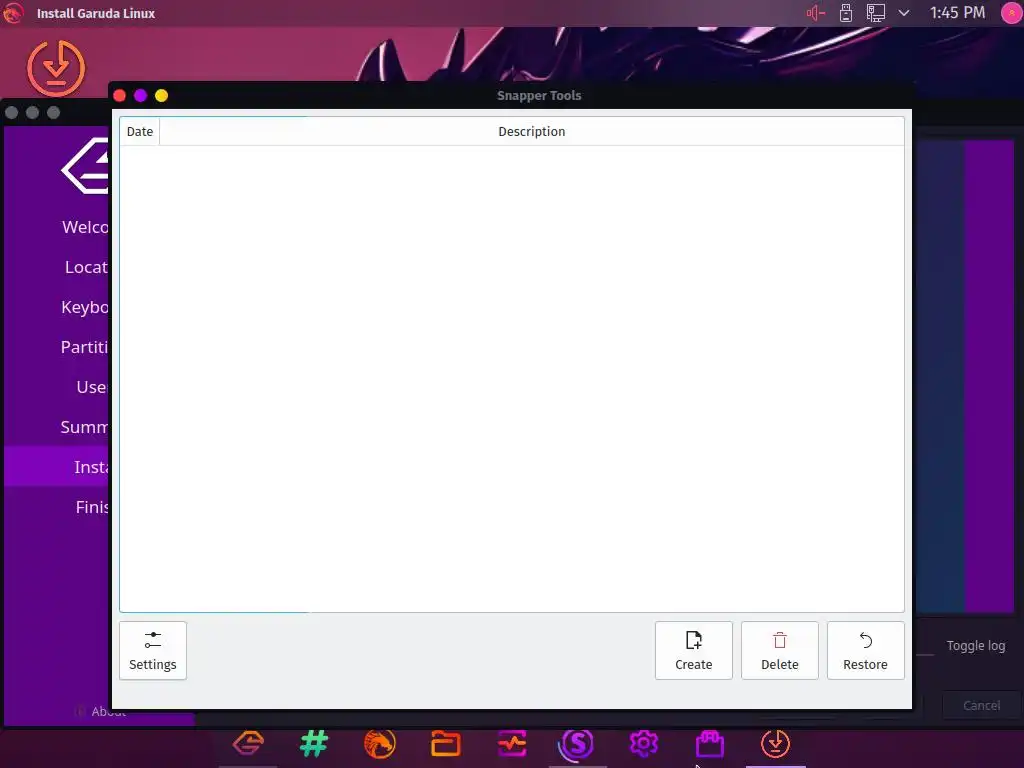Select the Install step in installer sidebar
The width and height of the screenshot is (1024, 768).
(x=57, y=466)
